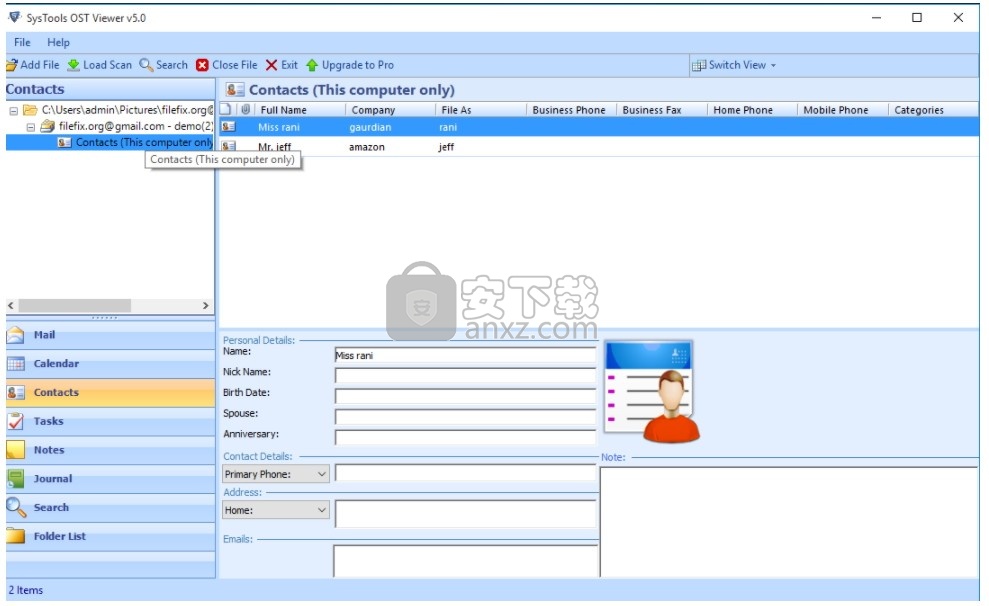
Task: Sort by the Company column header
Action: click(x=390, y=110)
